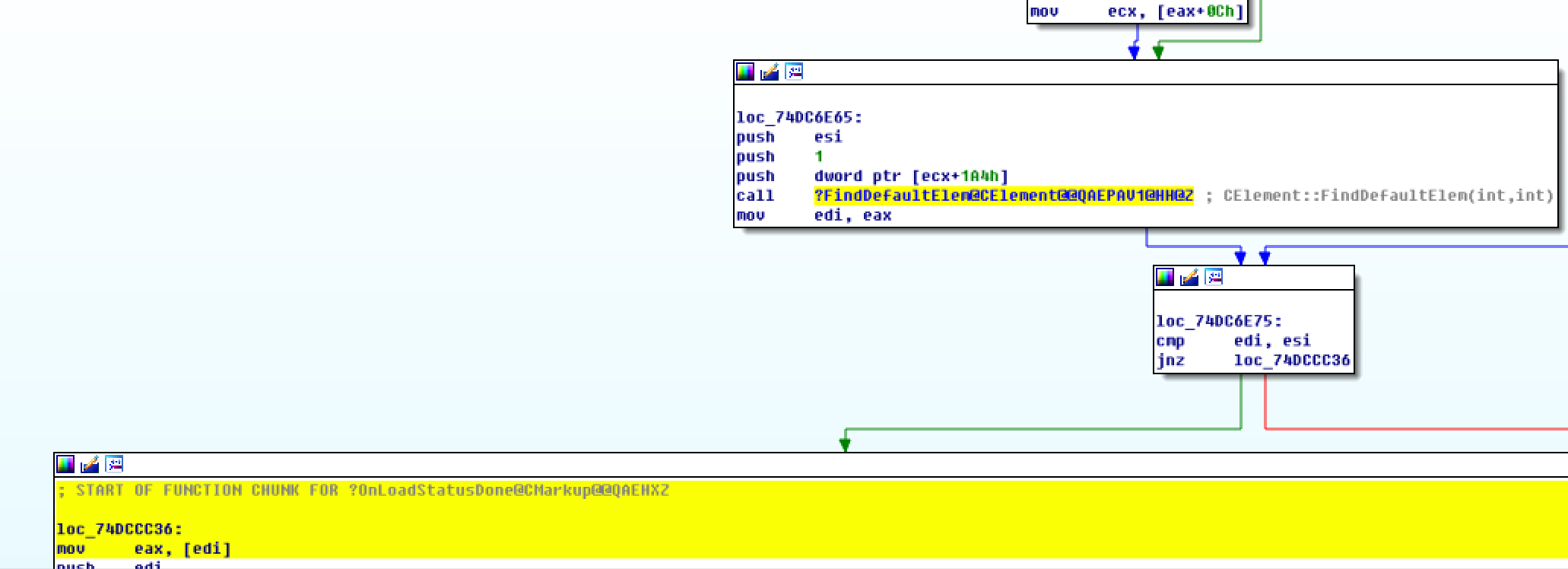Click the 'push esi' instruction line
Viewport: 1568px width, 569px height.
[x=789, y=137]
